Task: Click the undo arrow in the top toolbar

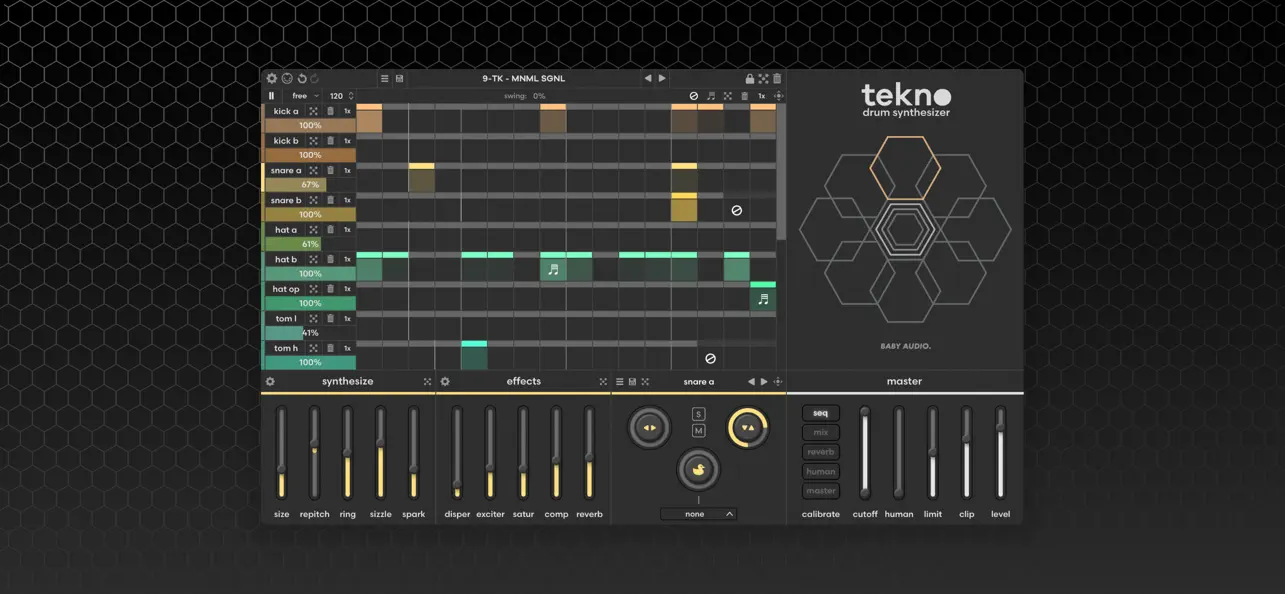Action: tap(301, 78)
